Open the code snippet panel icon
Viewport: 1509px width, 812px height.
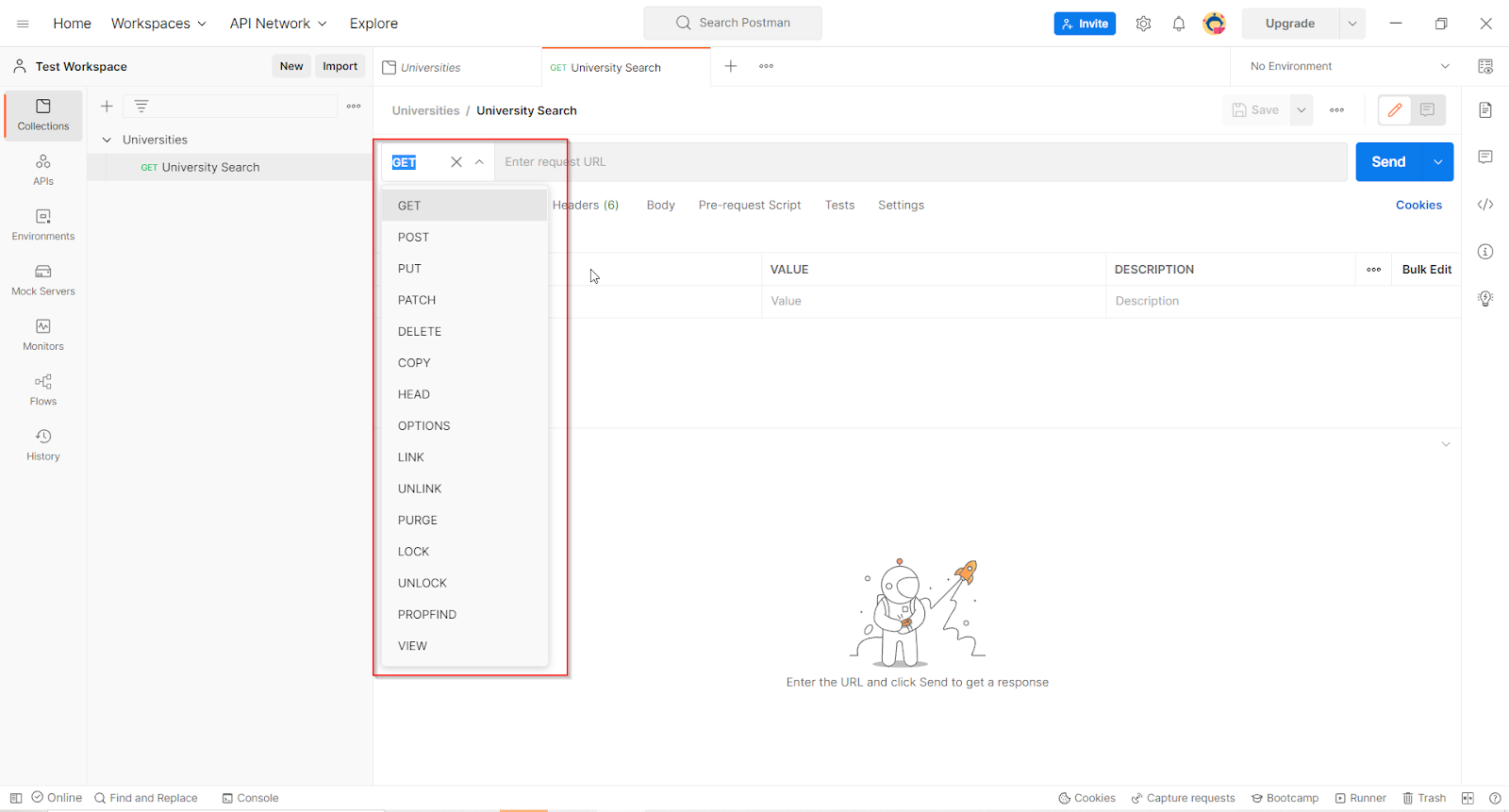tap(1485, 205)
